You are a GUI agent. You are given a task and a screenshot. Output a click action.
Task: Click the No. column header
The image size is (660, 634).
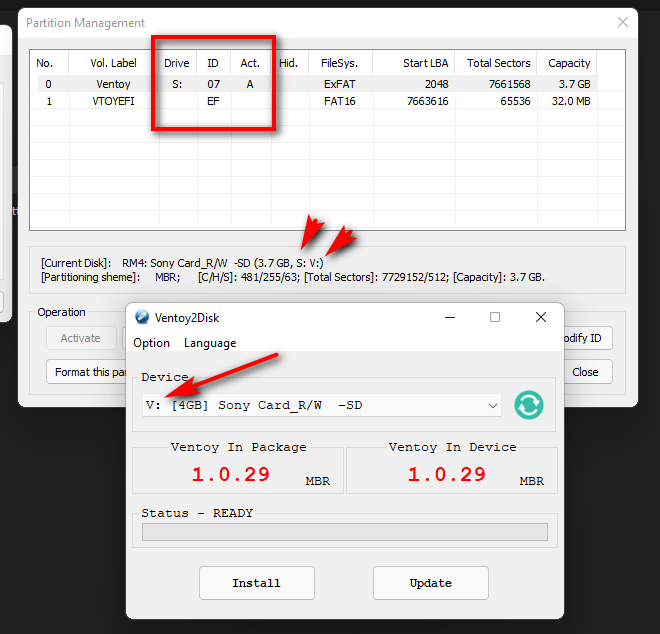pyautogui.click(x=45, y=63)
